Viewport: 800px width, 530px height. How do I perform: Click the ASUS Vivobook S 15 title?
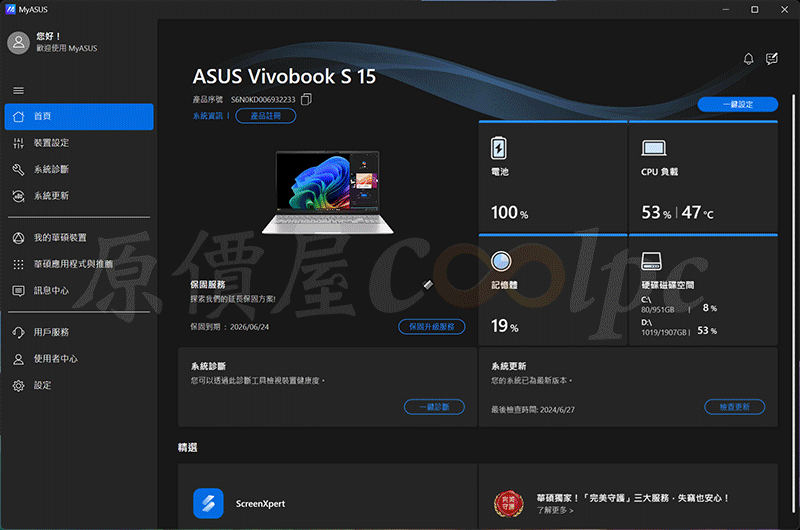click(x=284, y=77)
